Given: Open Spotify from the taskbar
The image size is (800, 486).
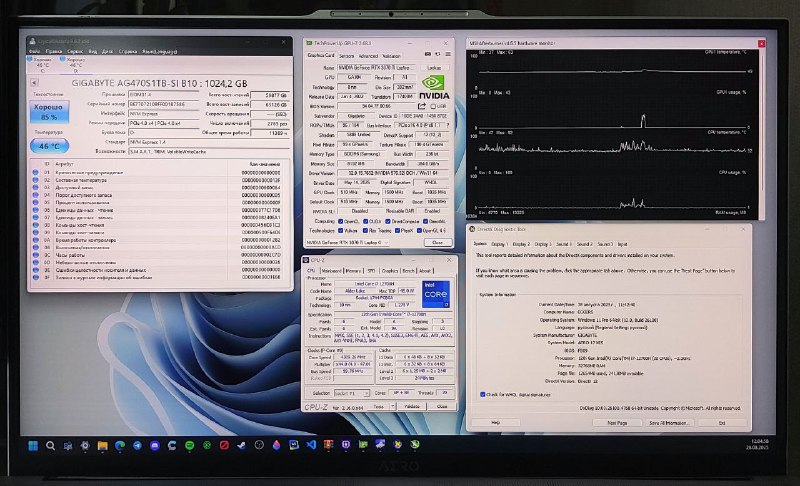Looking at the screenshot, I should click(x=189, y=446).
